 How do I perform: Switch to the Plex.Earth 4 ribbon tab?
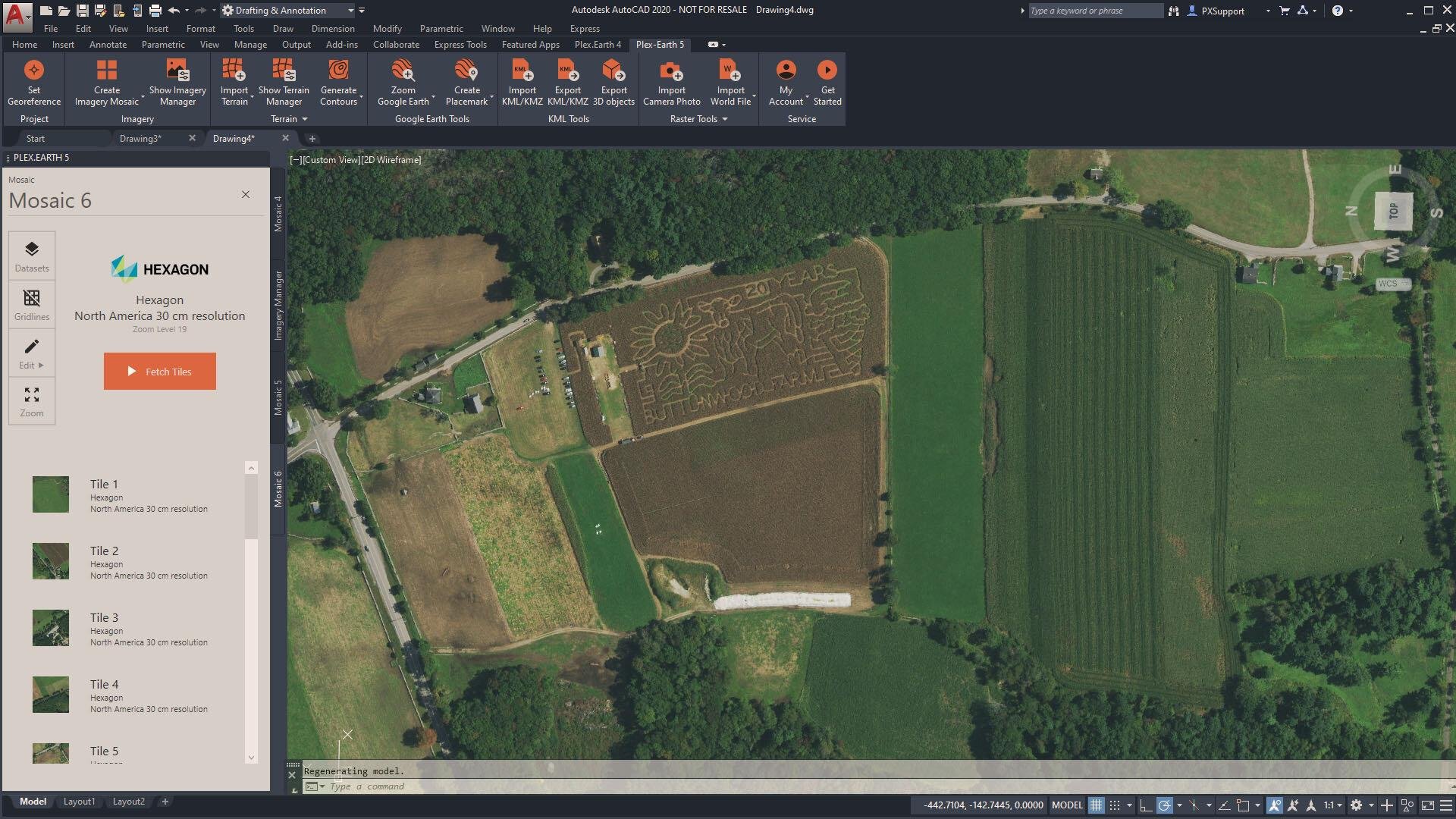(597, 45)
